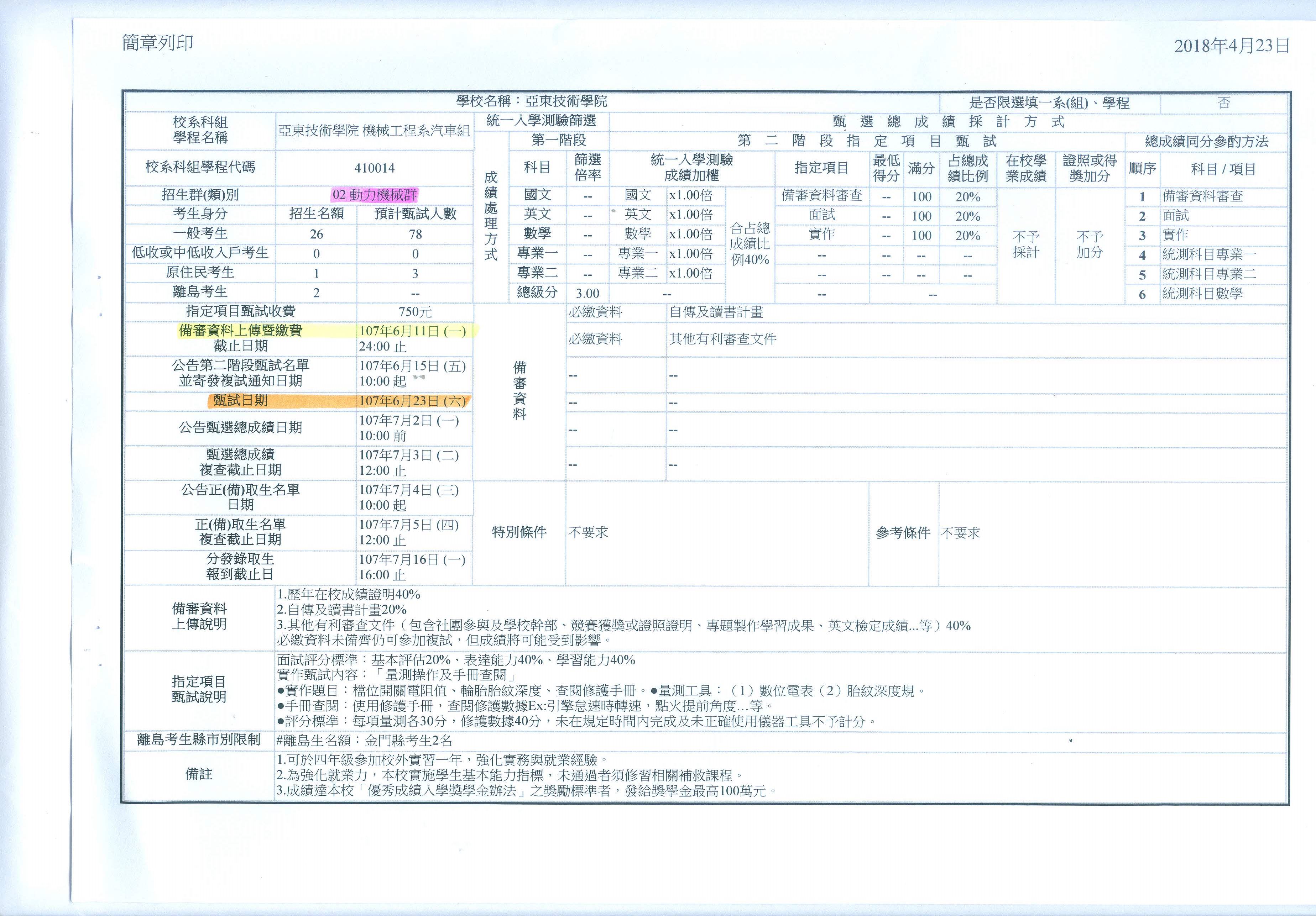Viewport: 1316px width, 916px height.
Task: Click 備審資料審查 under 指定項目
Action: pos(822,195)
